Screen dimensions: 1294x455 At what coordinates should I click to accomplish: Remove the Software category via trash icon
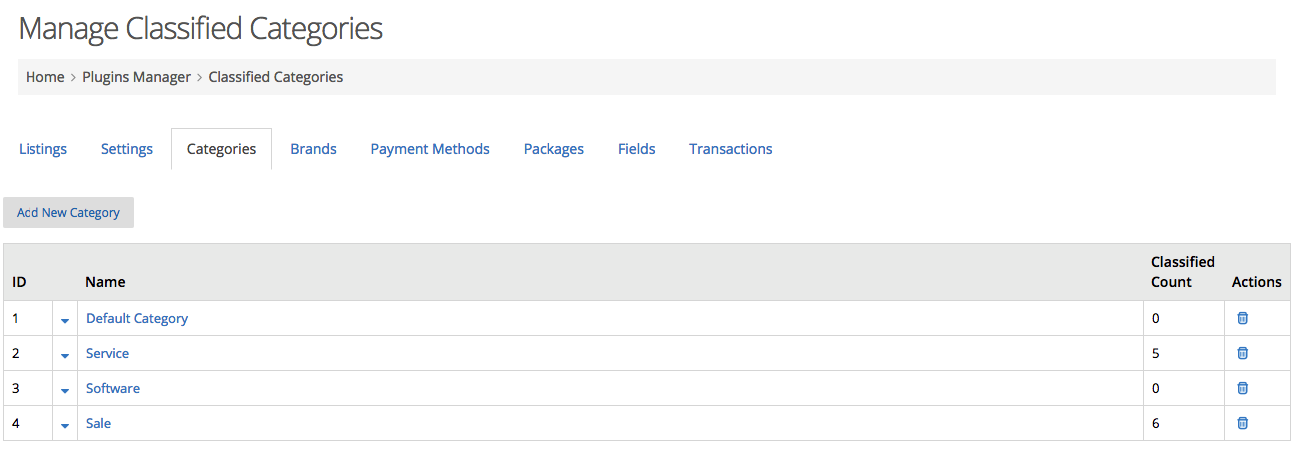pyautogui.click(x=1243, y=388)
